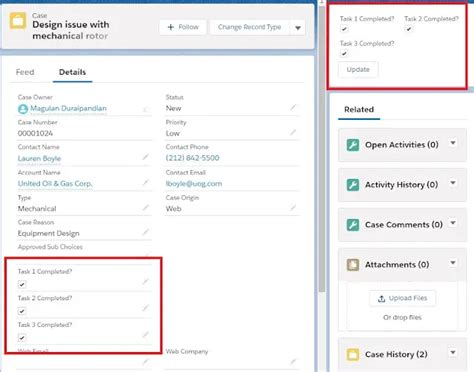The image size is (474, 372).
Task: Click the Equipment Design case reason value
Action: [x=49, y=233]
